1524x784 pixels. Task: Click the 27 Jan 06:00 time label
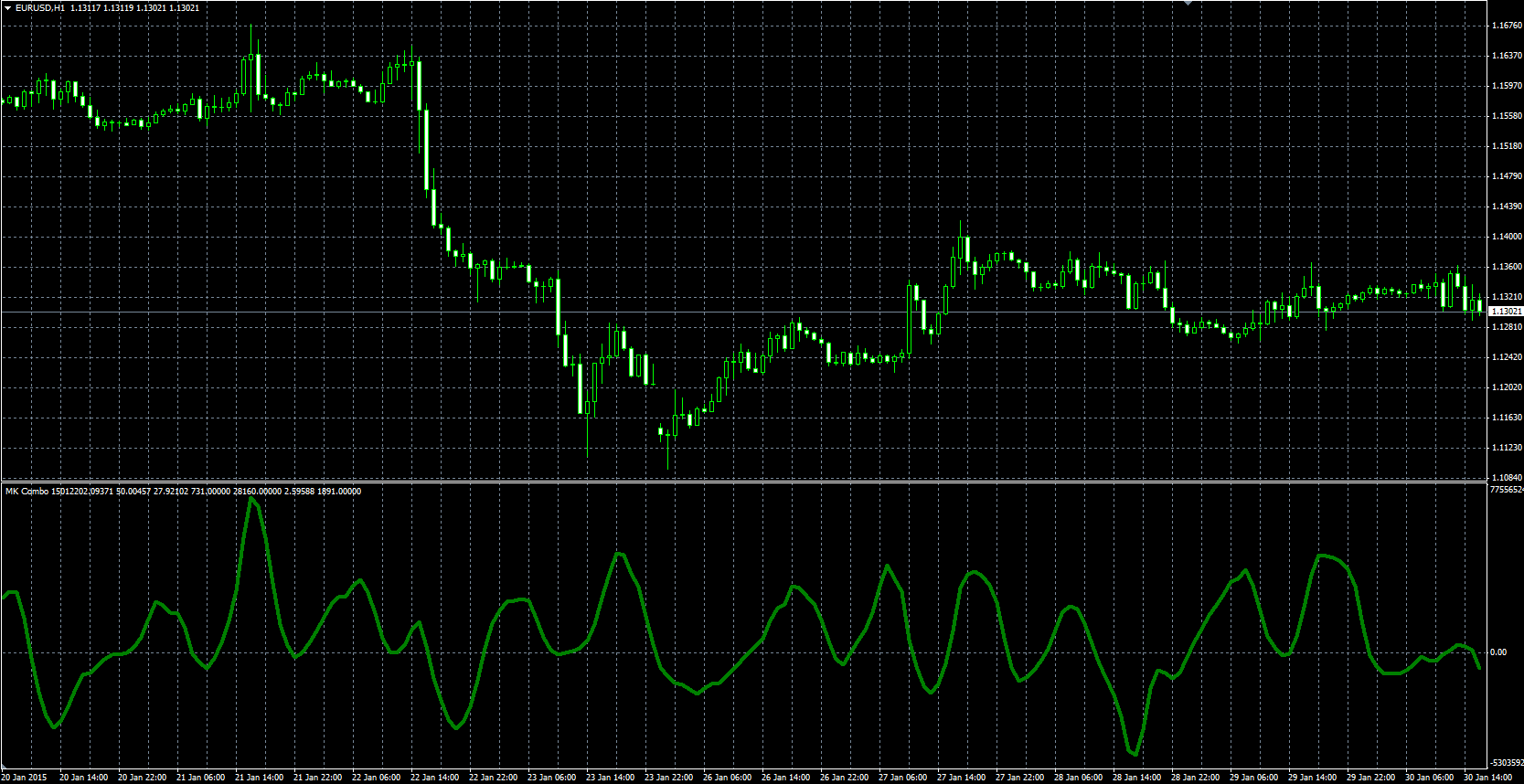[902, 778]
